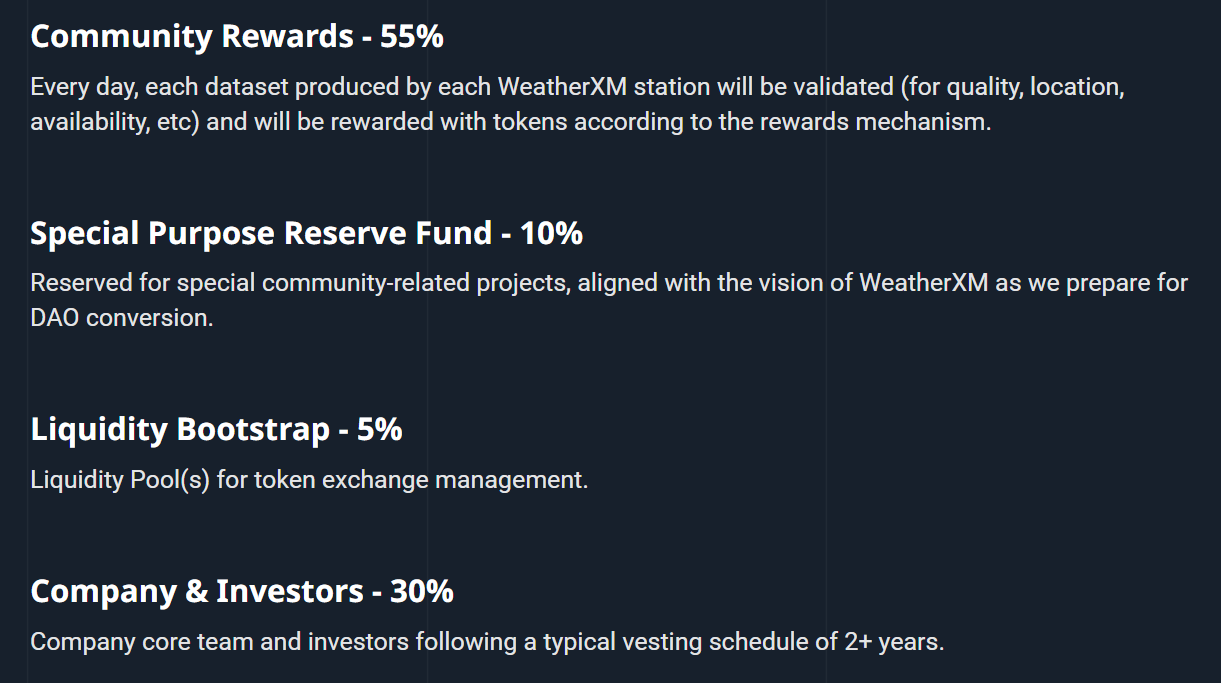Click the '(for quality, location,' parenthetical text

coord(1013,87)
